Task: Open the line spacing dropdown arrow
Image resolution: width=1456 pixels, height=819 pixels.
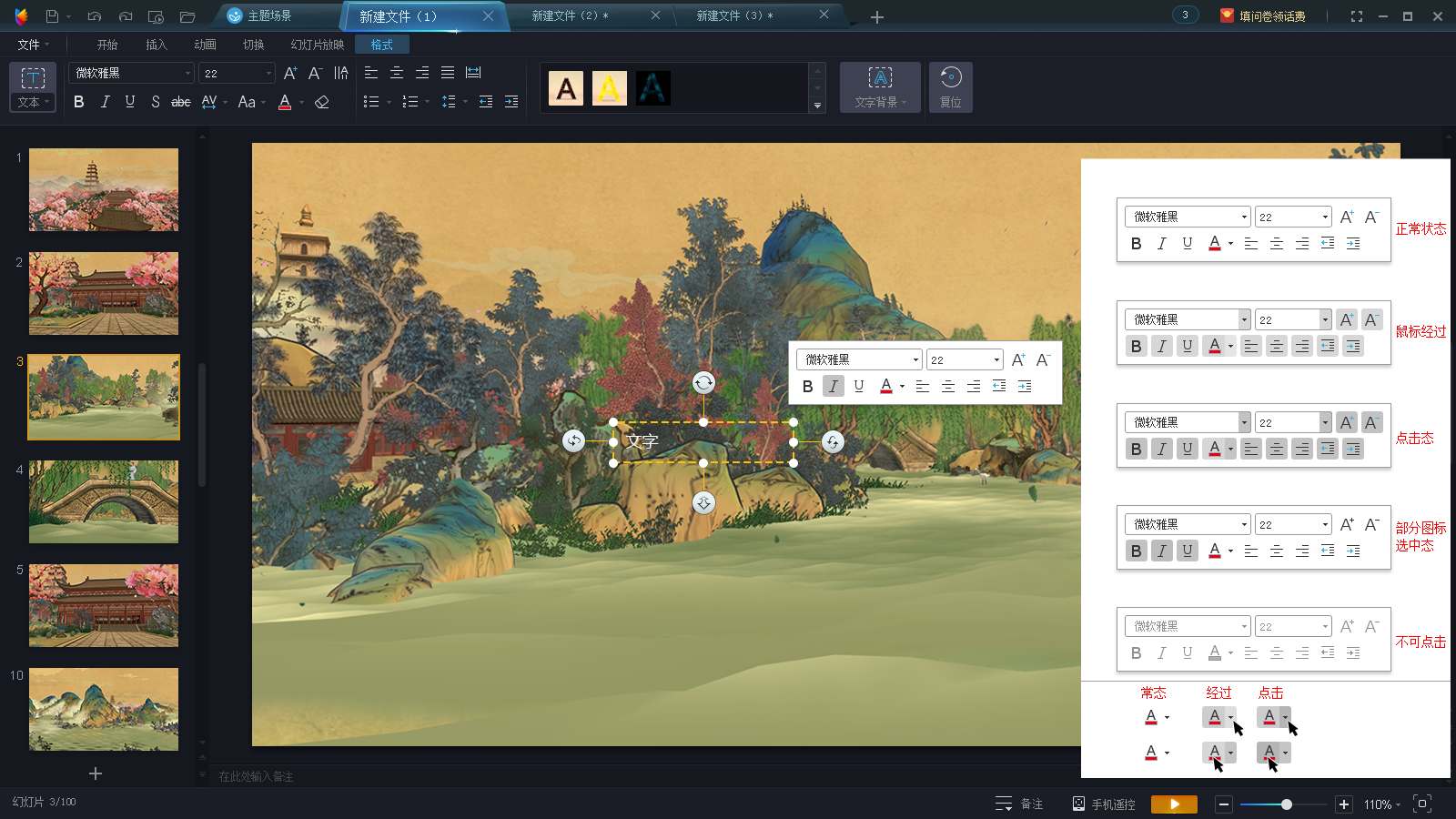Action: pos(465,103)
